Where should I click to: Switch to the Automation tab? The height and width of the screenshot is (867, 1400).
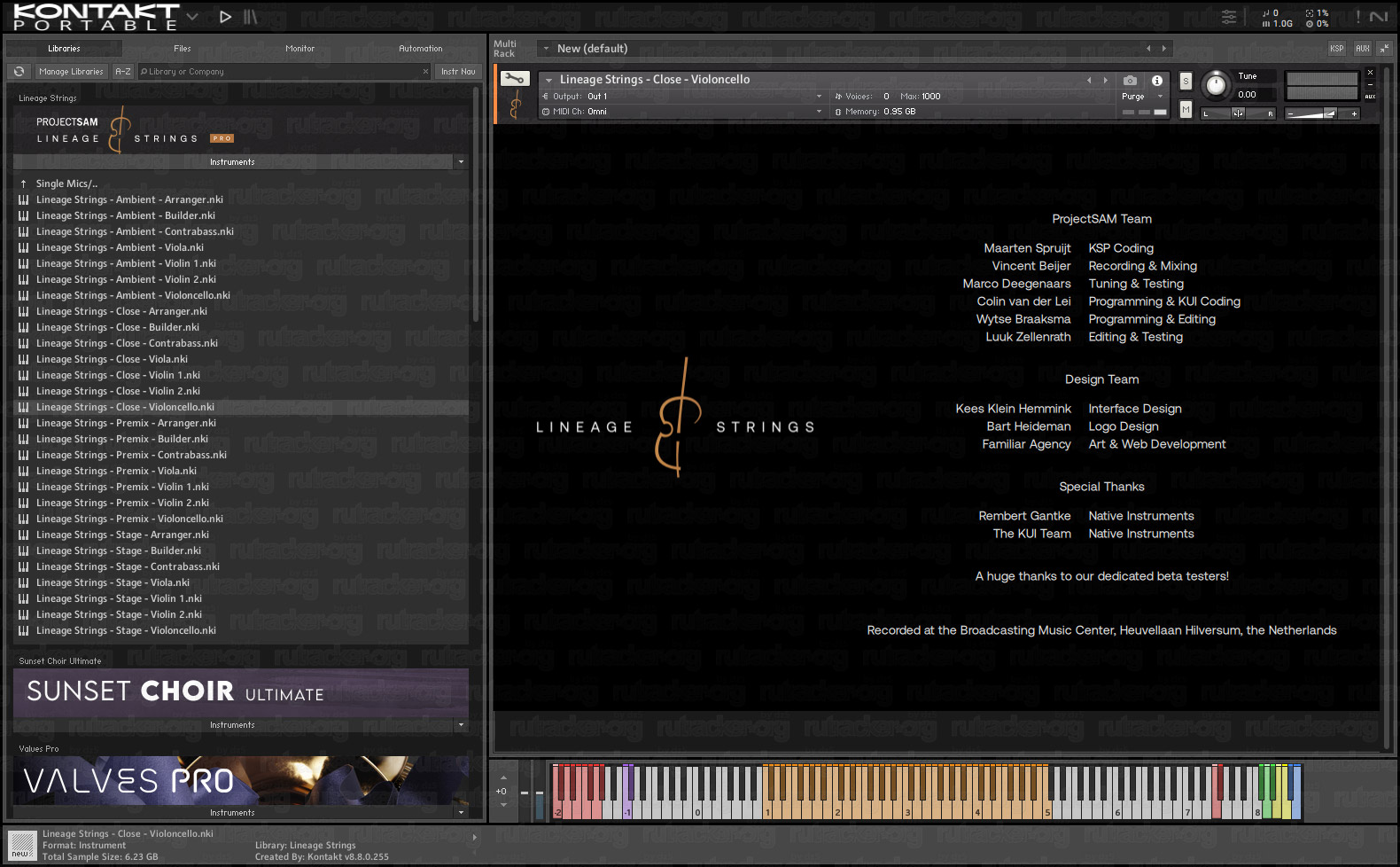click(x=421, y=49)
